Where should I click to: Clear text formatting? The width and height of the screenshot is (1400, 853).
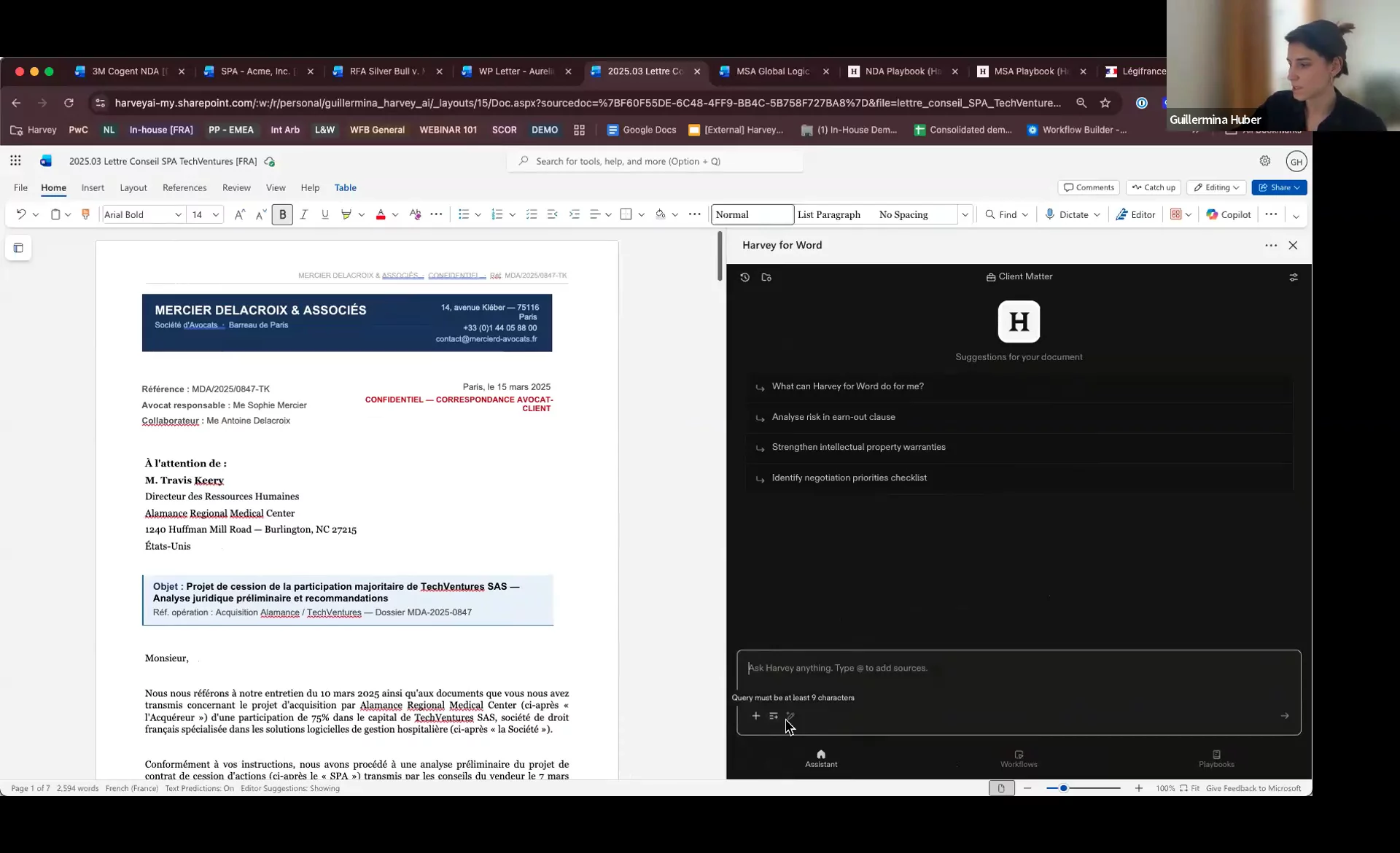point(416,214)
